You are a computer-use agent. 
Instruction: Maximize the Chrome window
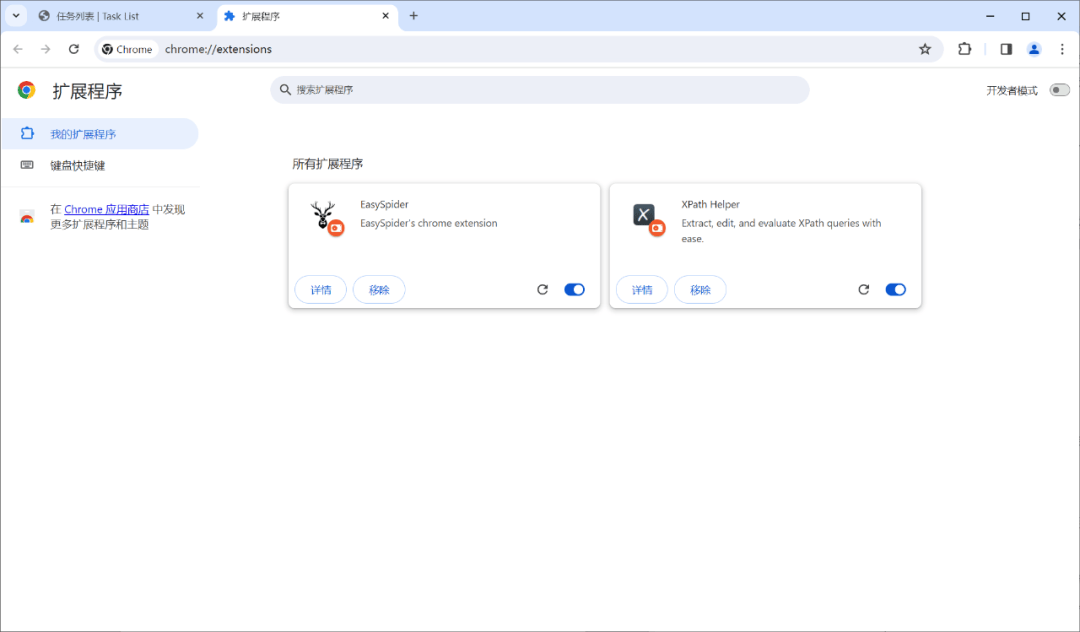point(1026,16)
